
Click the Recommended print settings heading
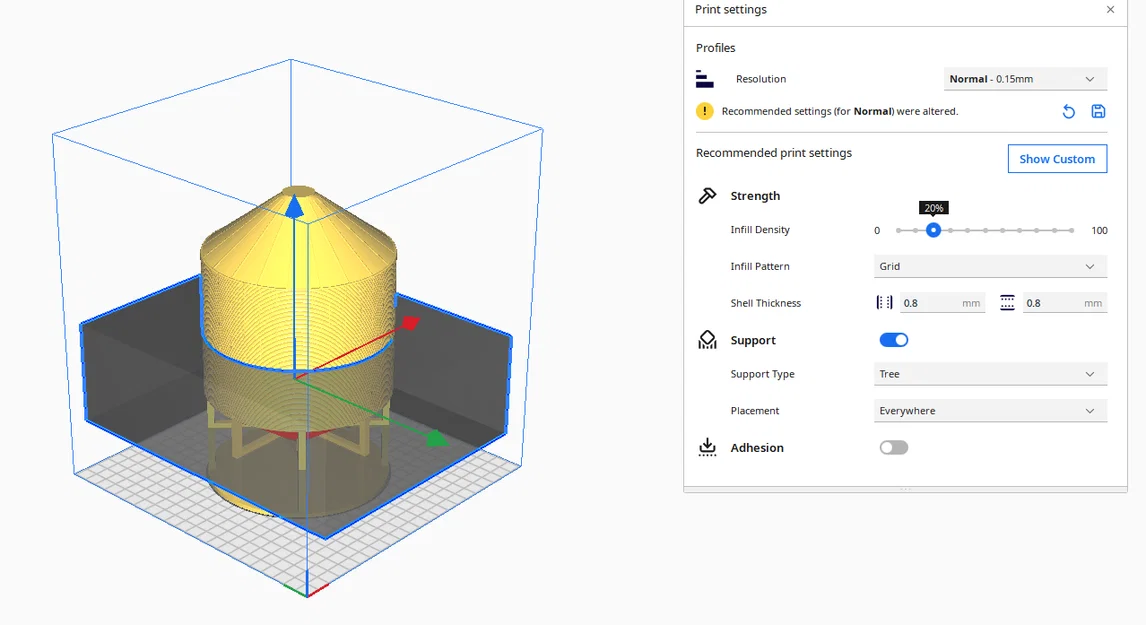coord(774,153)
